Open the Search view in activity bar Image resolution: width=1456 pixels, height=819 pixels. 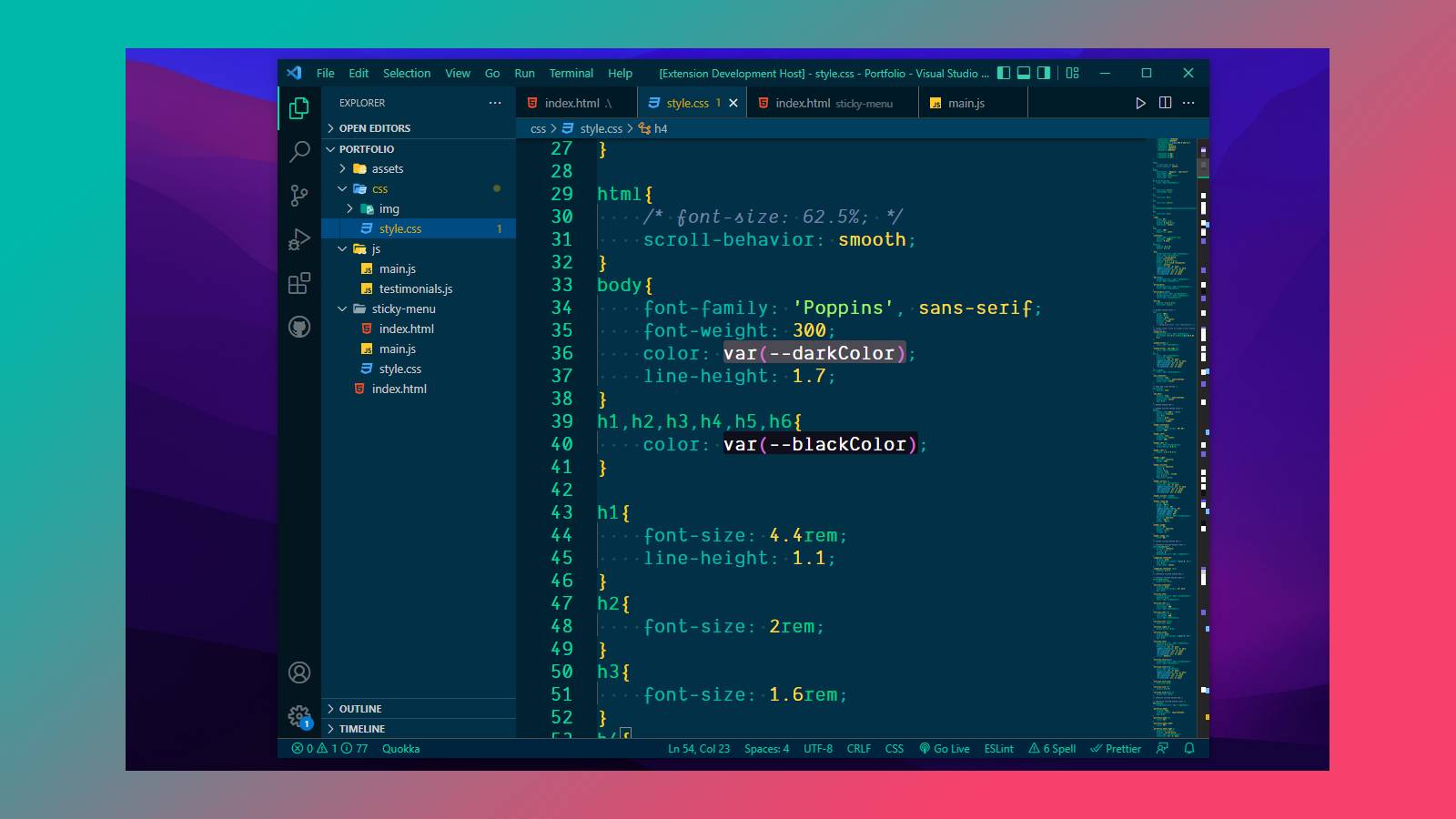[x=298, y=151]
